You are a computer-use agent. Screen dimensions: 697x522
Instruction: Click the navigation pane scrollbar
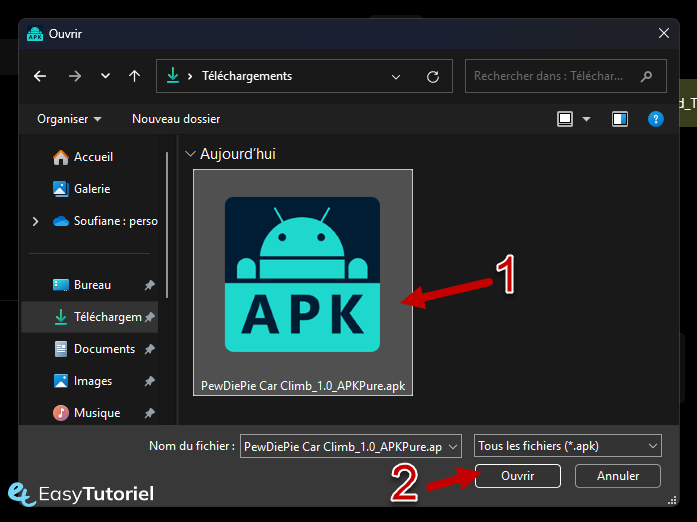click(167, 225)
